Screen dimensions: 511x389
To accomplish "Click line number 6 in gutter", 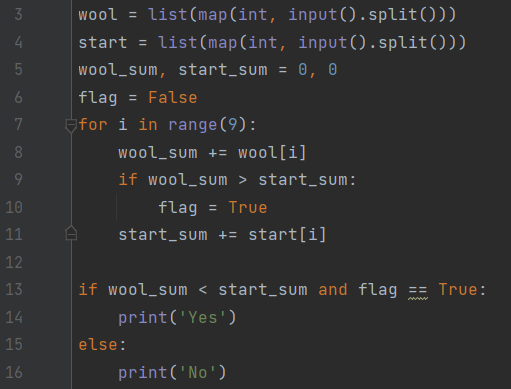I will [x=18, y=97].
